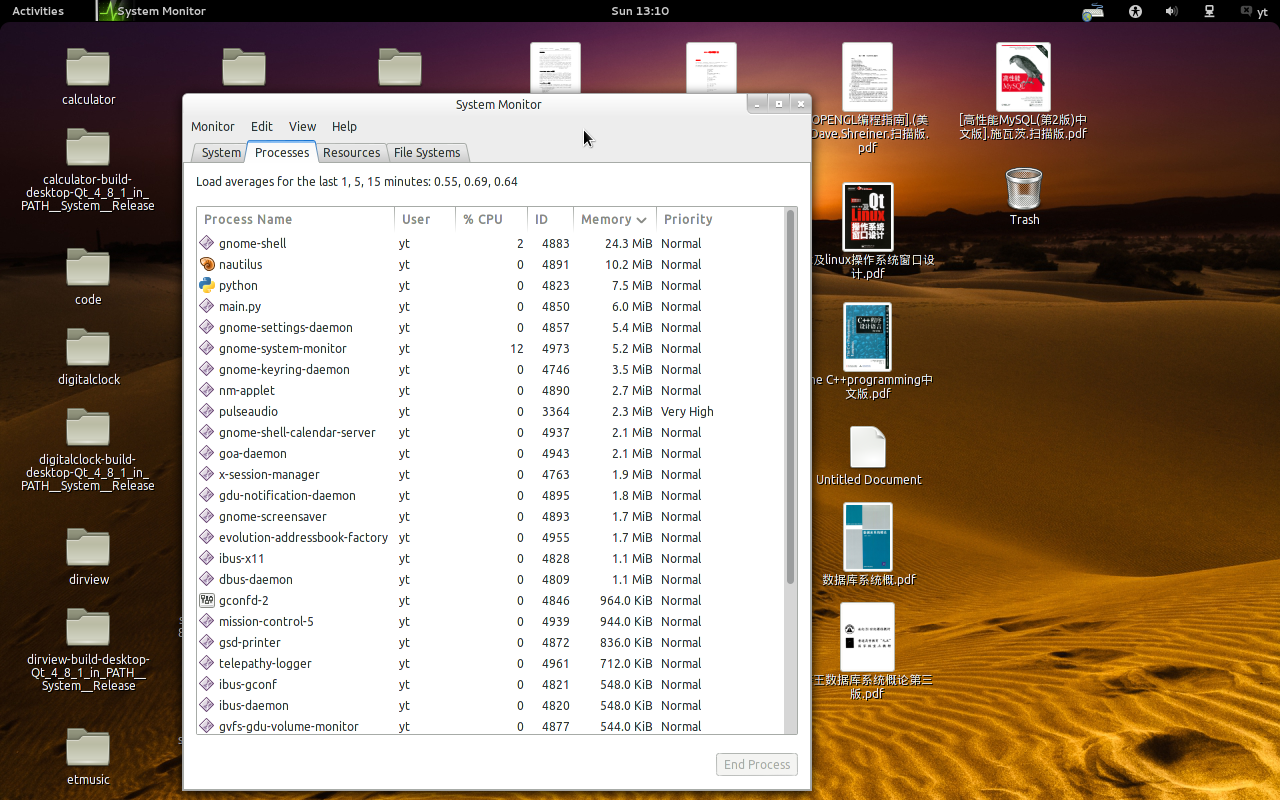Open the Help menu
Image resolution: width=1280 pixels, height=800 pixels.
[344, 126]
